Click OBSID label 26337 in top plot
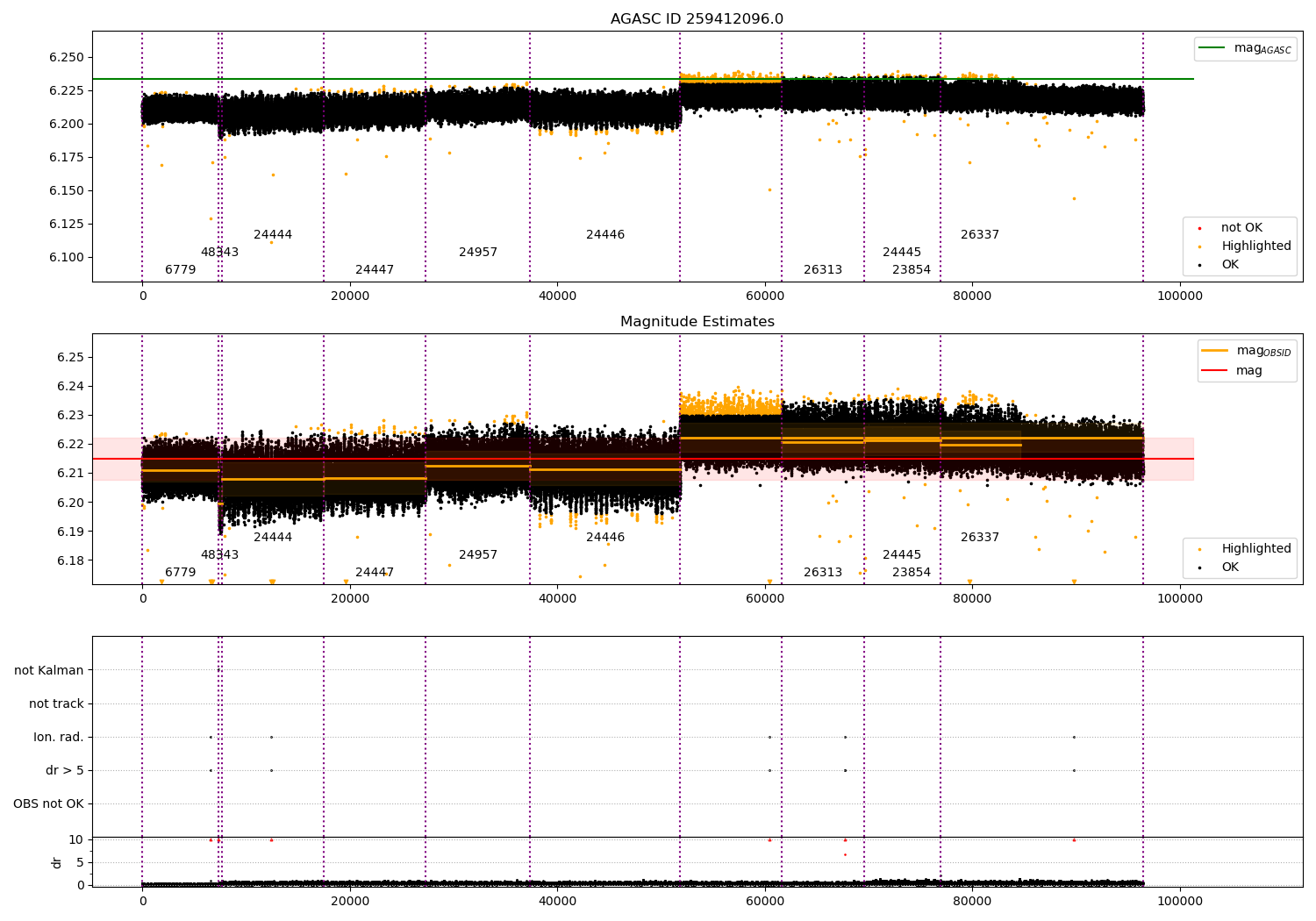This screenshot has height=921, width=1316. (980, 235)
